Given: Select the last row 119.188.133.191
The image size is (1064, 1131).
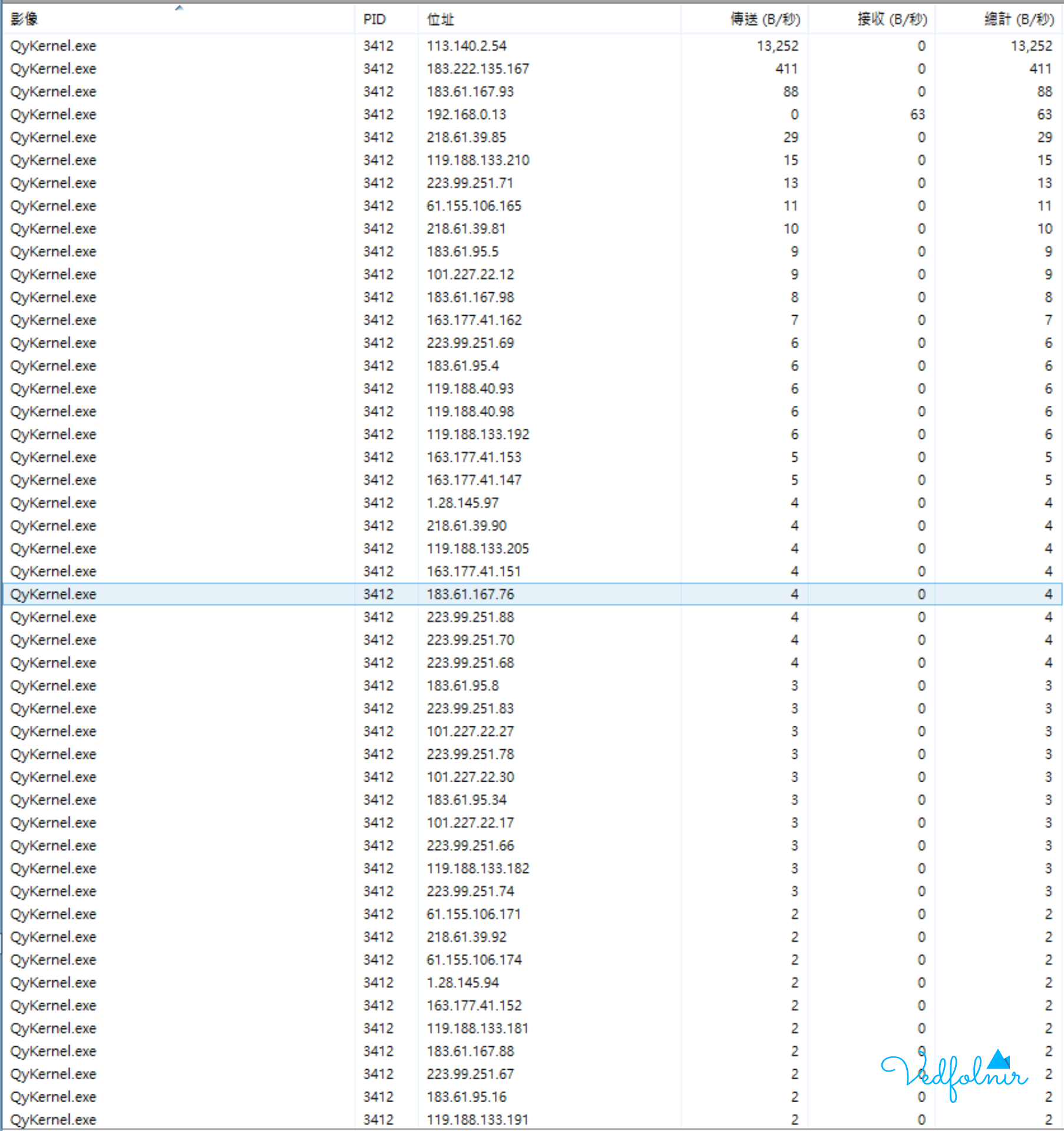Looking at the screenshot, I should coord(532,1119).
